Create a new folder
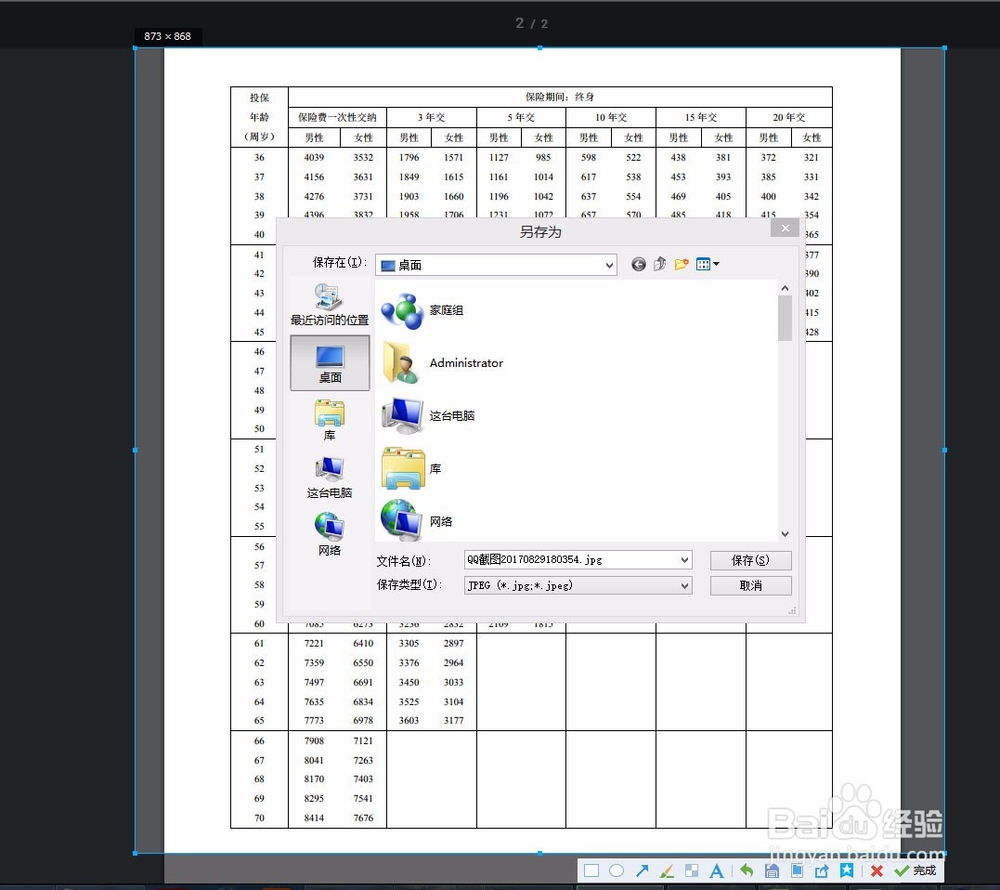 point(681,264)
